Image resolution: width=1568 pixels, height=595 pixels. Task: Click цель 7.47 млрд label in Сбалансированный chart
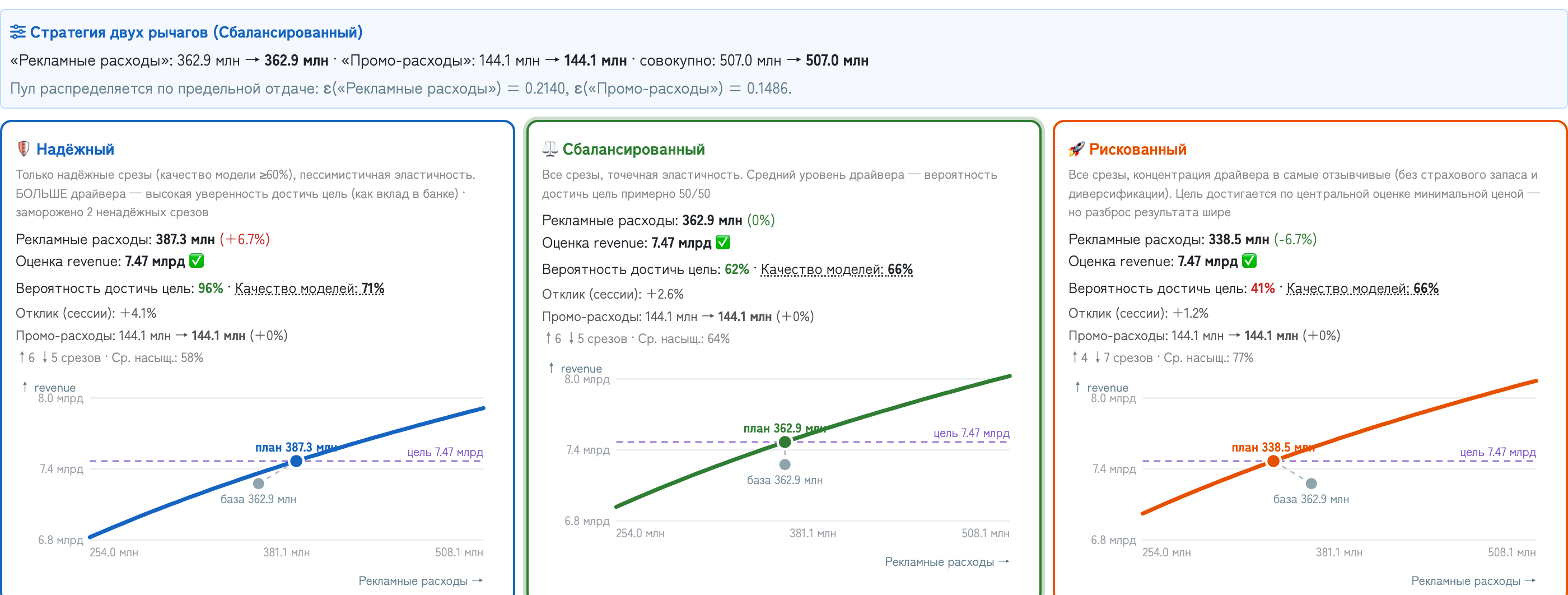coord(972,433)
